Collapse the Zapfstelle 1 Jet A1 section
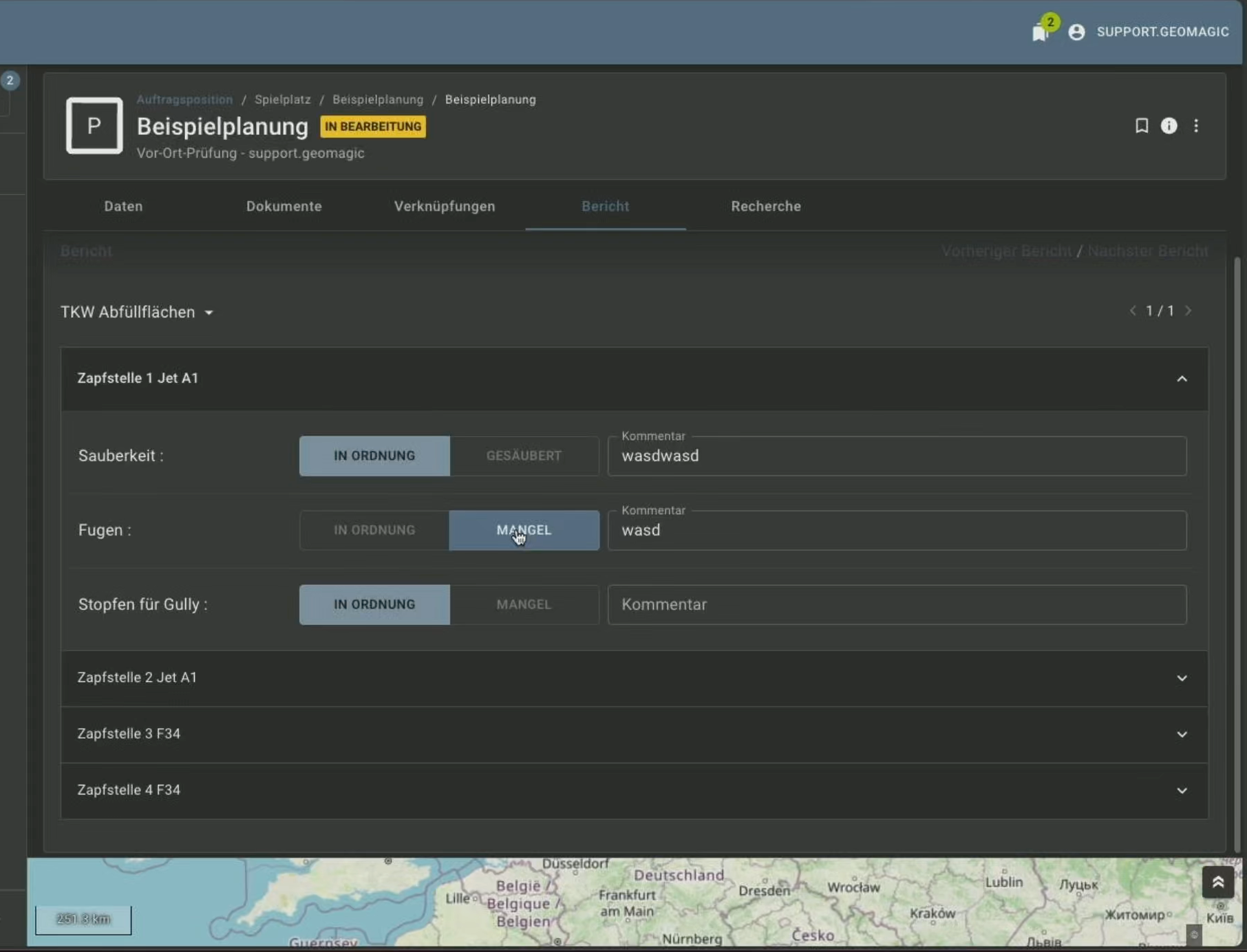The image size is (1247, 952). point(1182,379)
